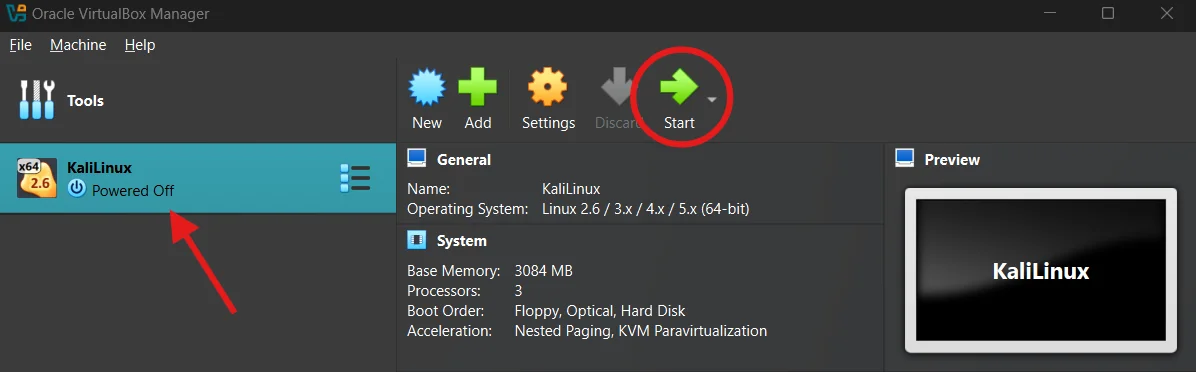Open the Machine menu
Image resolution: width=1196 pixels, height=372 pixels.
click(78, 45)
